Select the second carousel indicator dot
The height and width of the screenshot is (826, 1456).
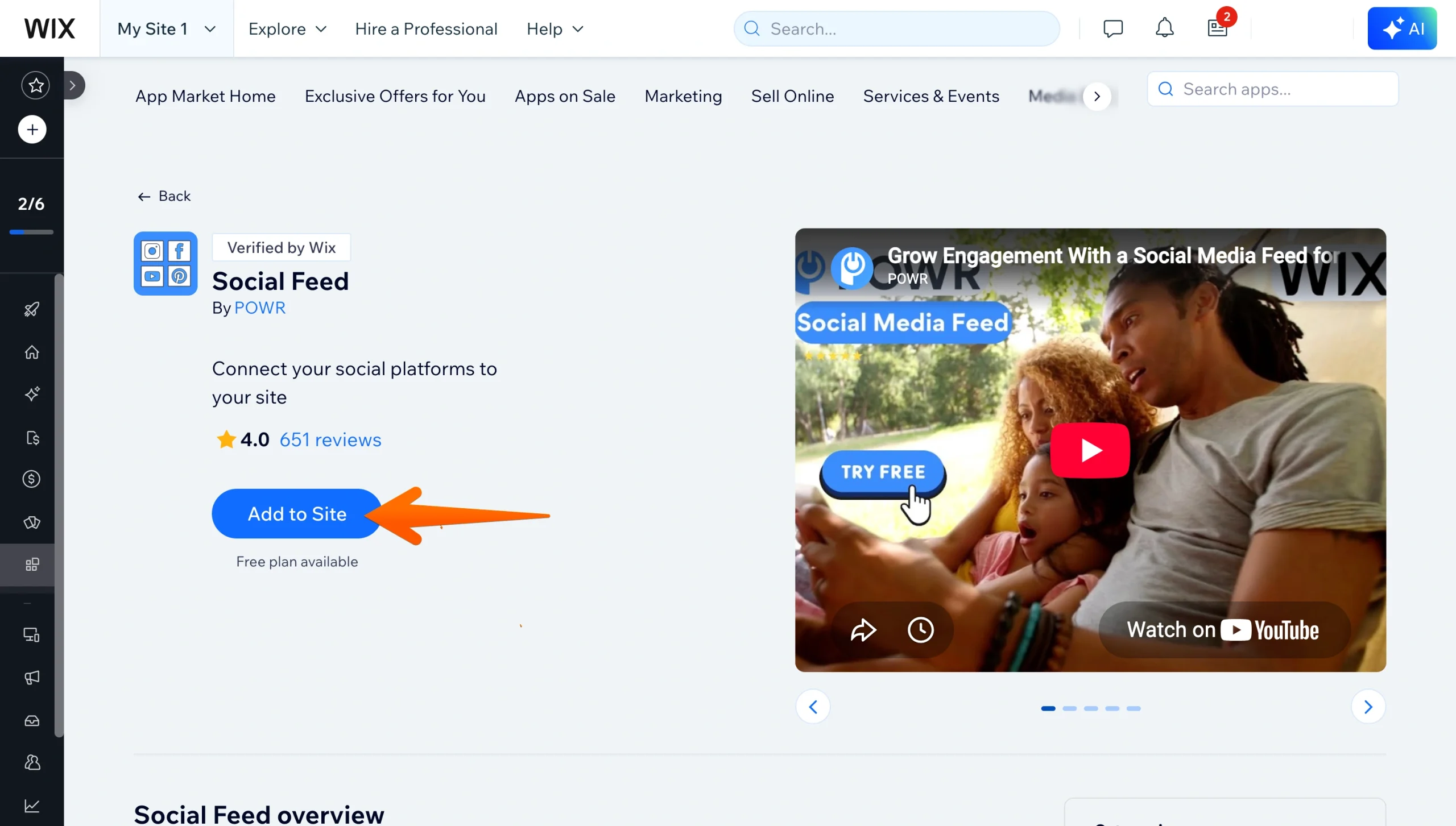click(1069, 708)
